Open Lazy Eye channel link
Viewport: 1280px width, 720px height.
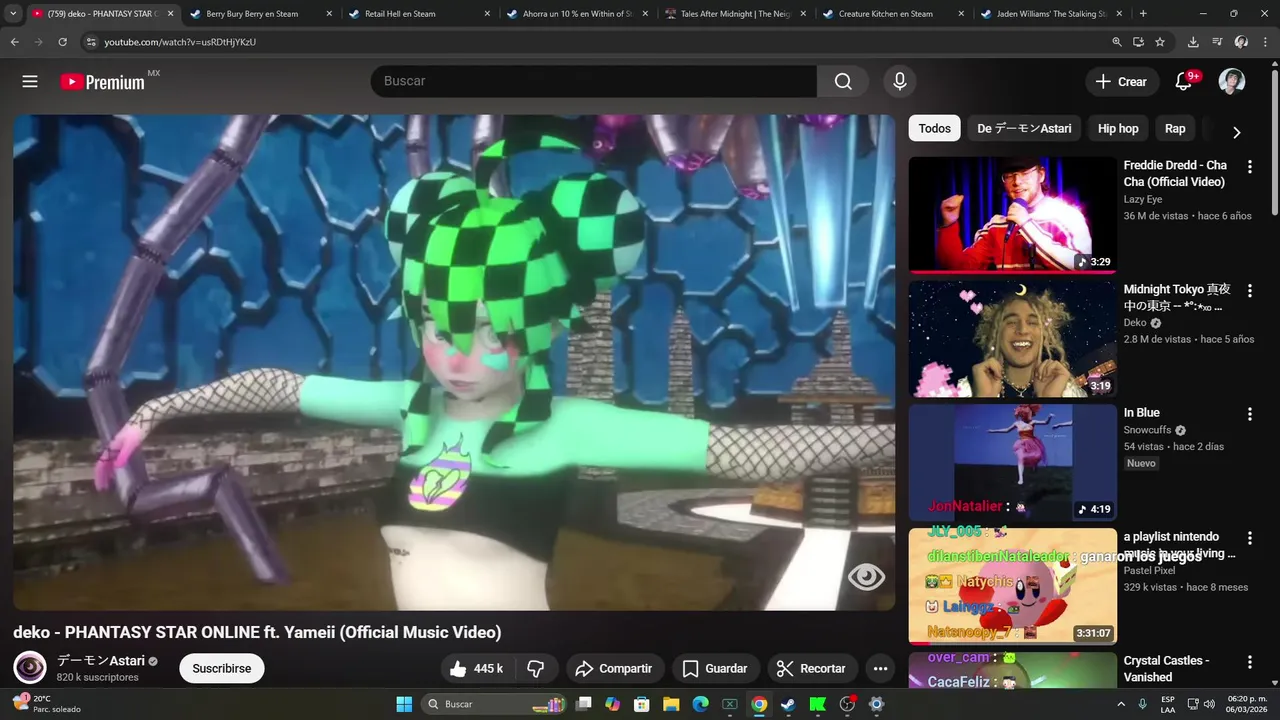pos(1143,199)
